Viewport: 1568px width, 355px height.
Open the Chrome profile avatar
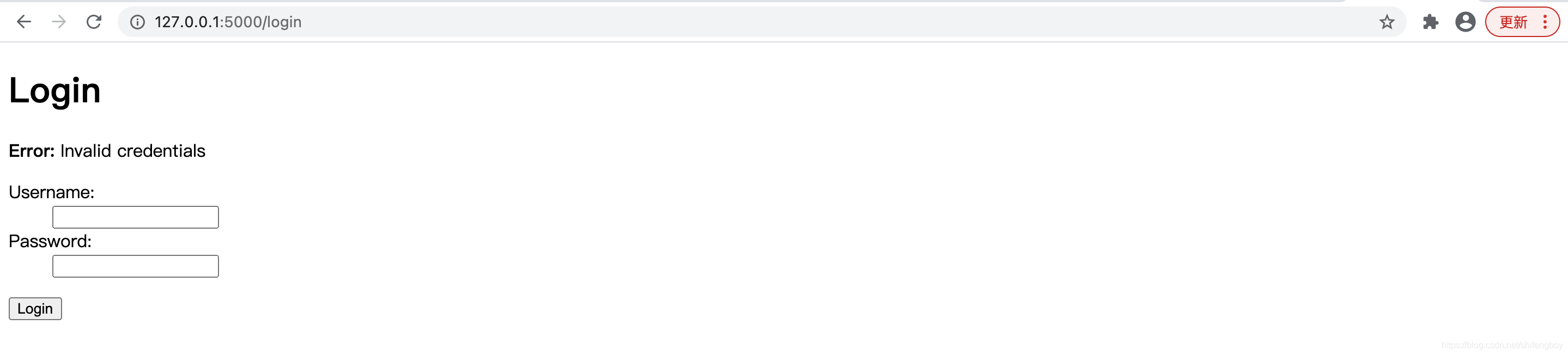(x=1465, y=22)
